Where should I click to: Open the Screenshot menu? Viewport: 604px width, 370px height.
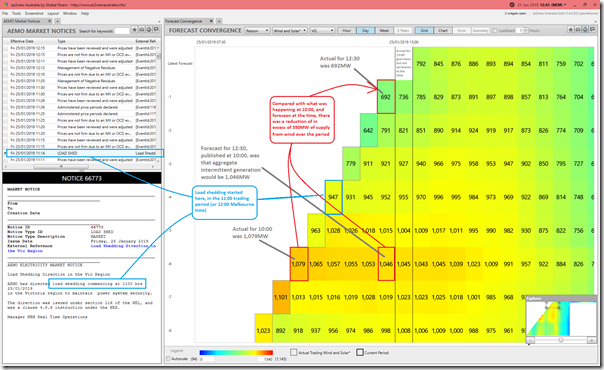tap(34, 13)
